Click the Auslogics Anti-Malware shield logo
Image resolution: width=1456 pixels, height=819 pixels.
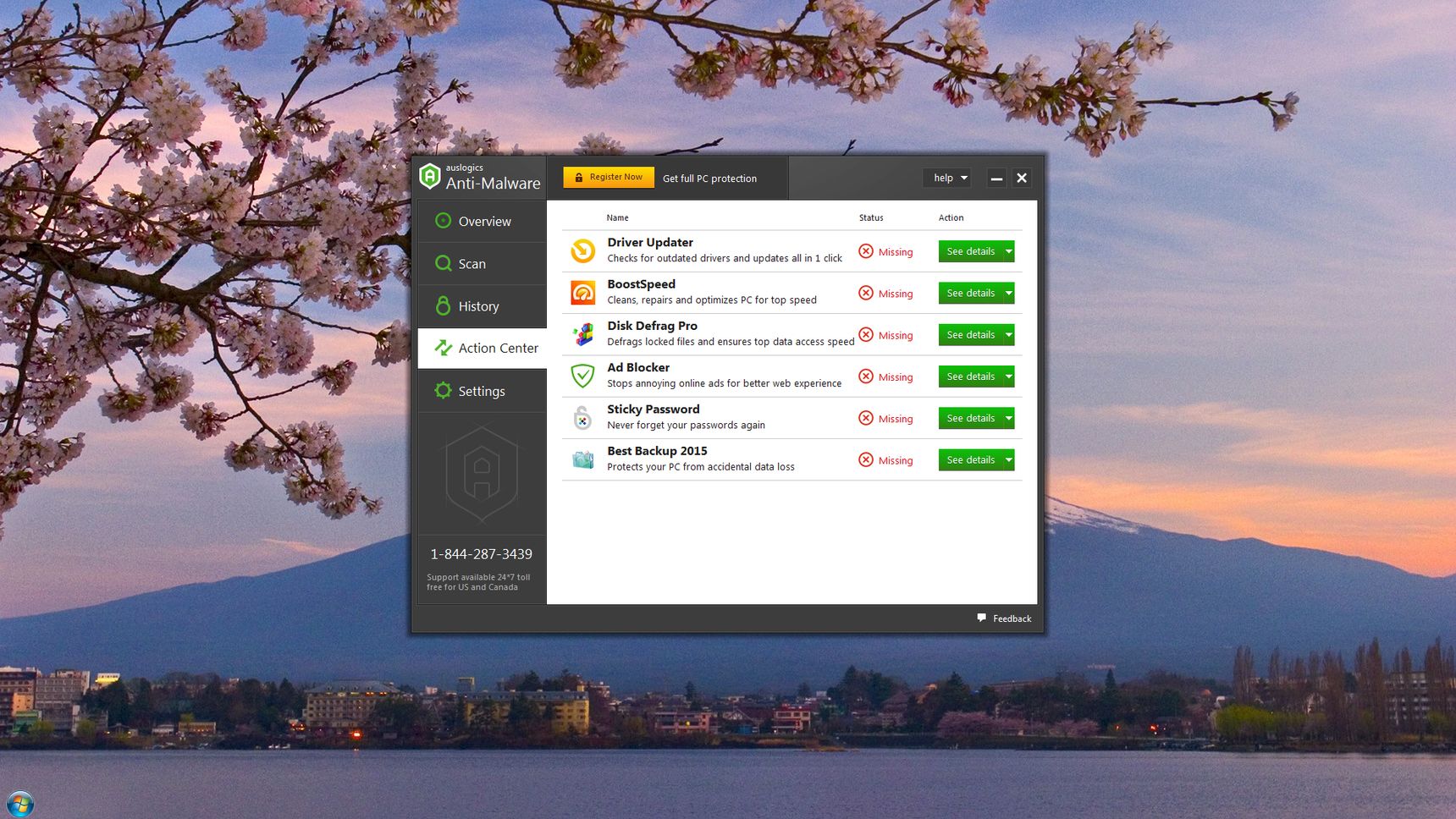click(x=430, y=176)
